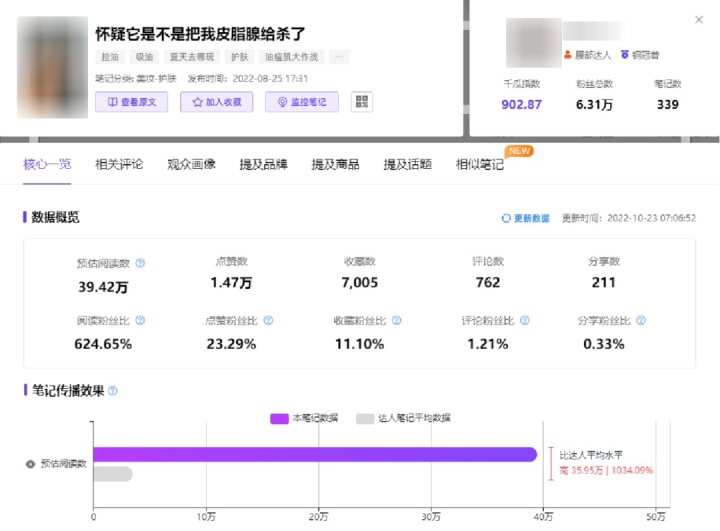The image size is (720, 531).
Task: Click the 铜冠薯 medal badge icon
Action: 624,55
